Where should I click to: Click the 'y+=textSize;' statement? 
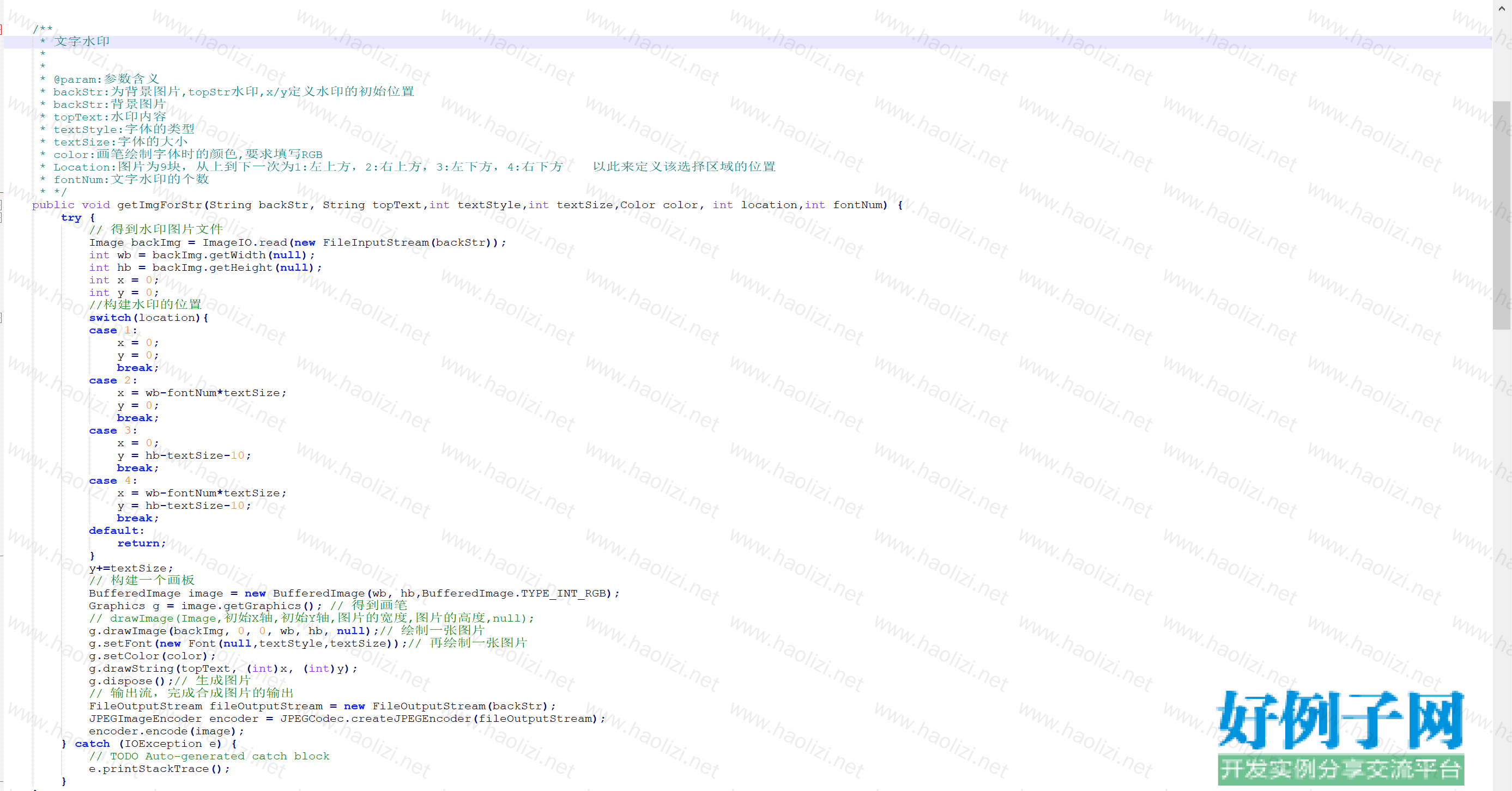[130, 568]
